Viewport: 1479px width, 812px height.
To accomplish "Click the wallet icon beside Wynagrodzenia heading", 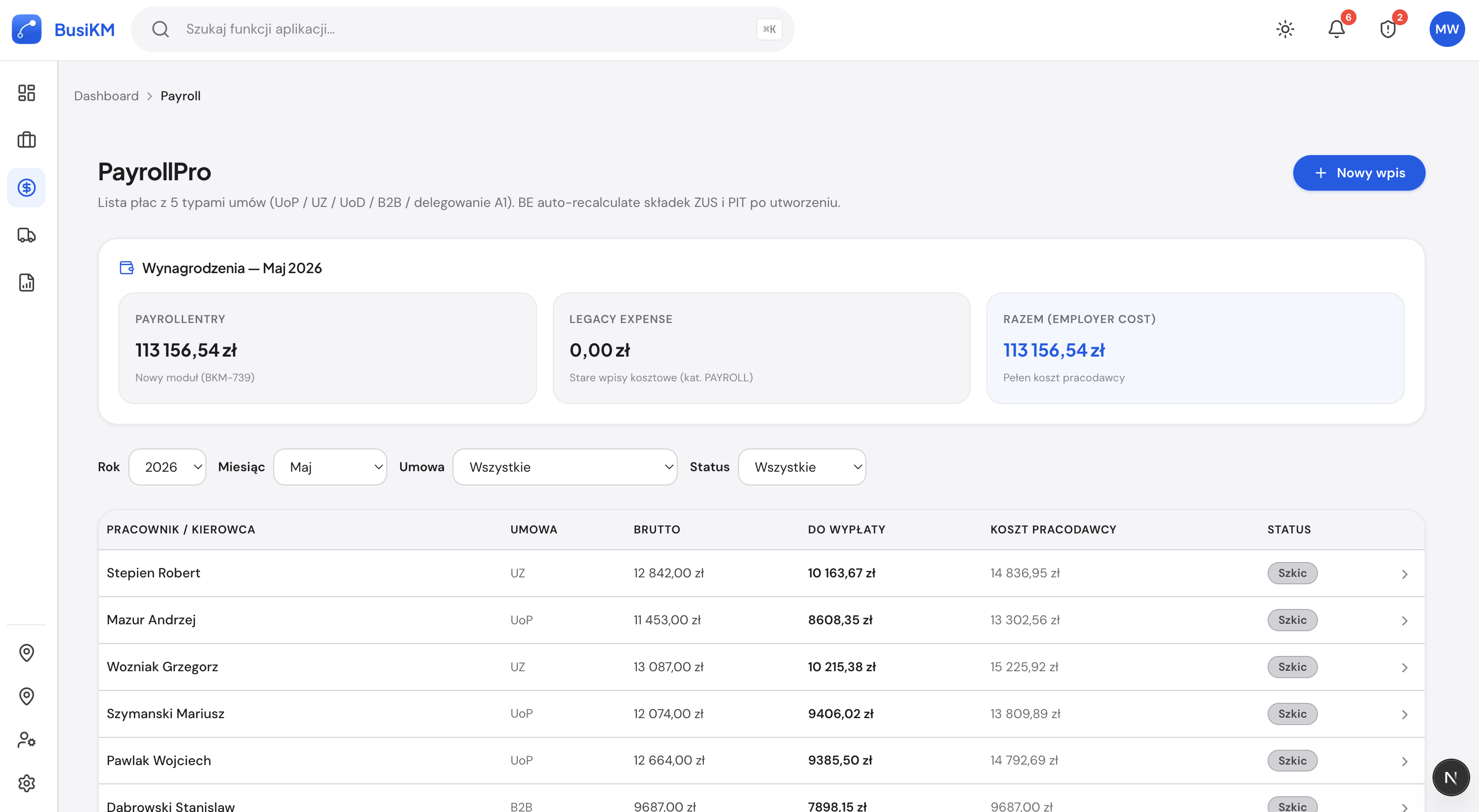I will click(x=126, y=268).
